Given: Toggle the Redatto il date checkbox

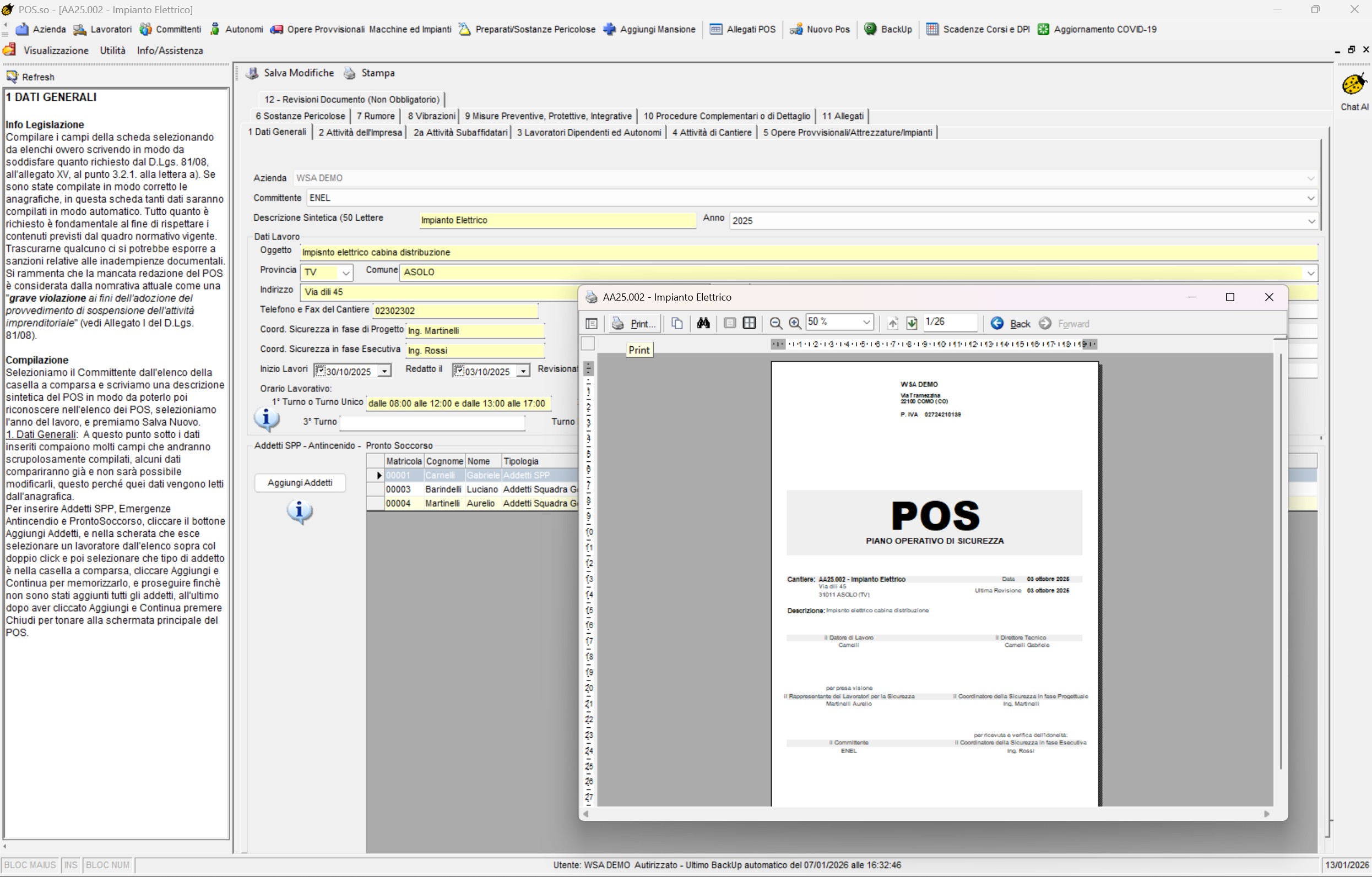Looking at the screenshot, I should (460, 370).
